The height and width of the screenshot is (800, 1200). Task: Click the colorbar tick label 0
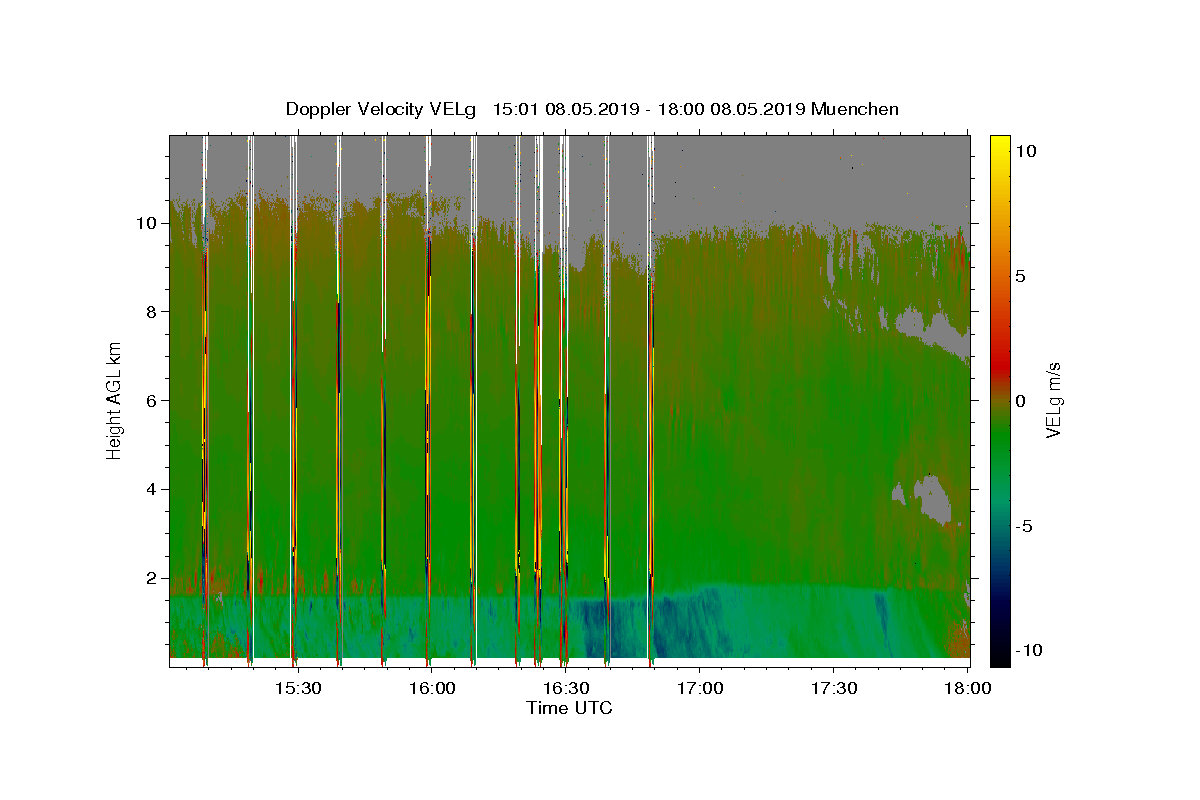[1021, 401]
